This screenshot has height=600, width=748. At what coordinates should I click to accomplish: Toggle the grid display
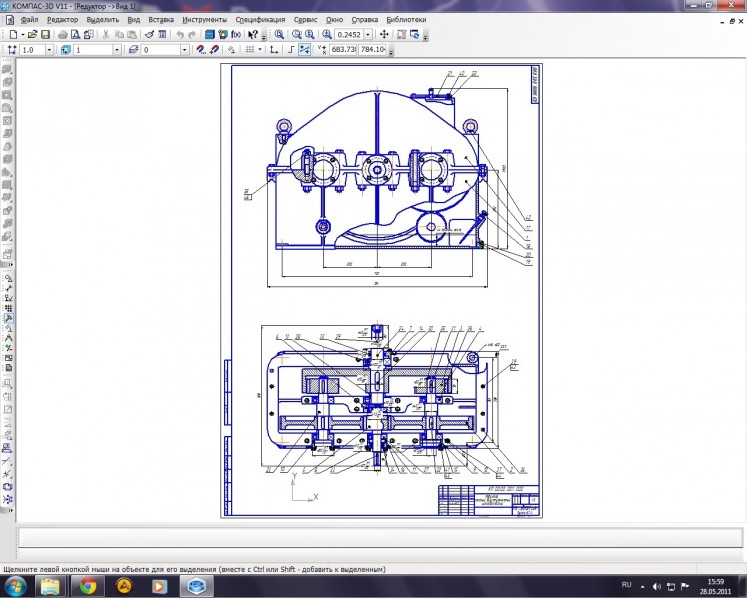[249, 50]
